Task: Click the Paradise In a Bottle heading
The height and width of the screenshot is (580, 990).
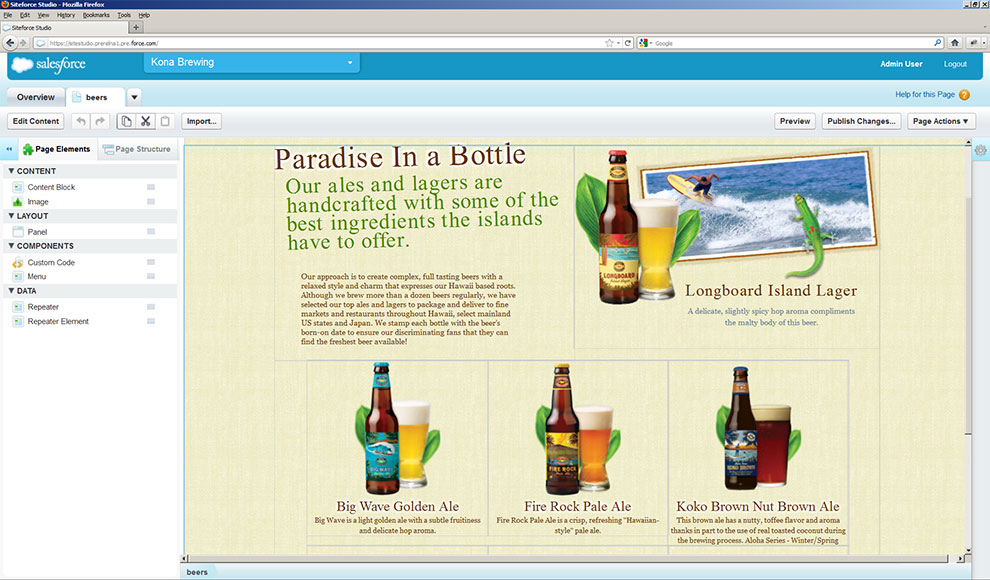Action: tap(400, 157)
